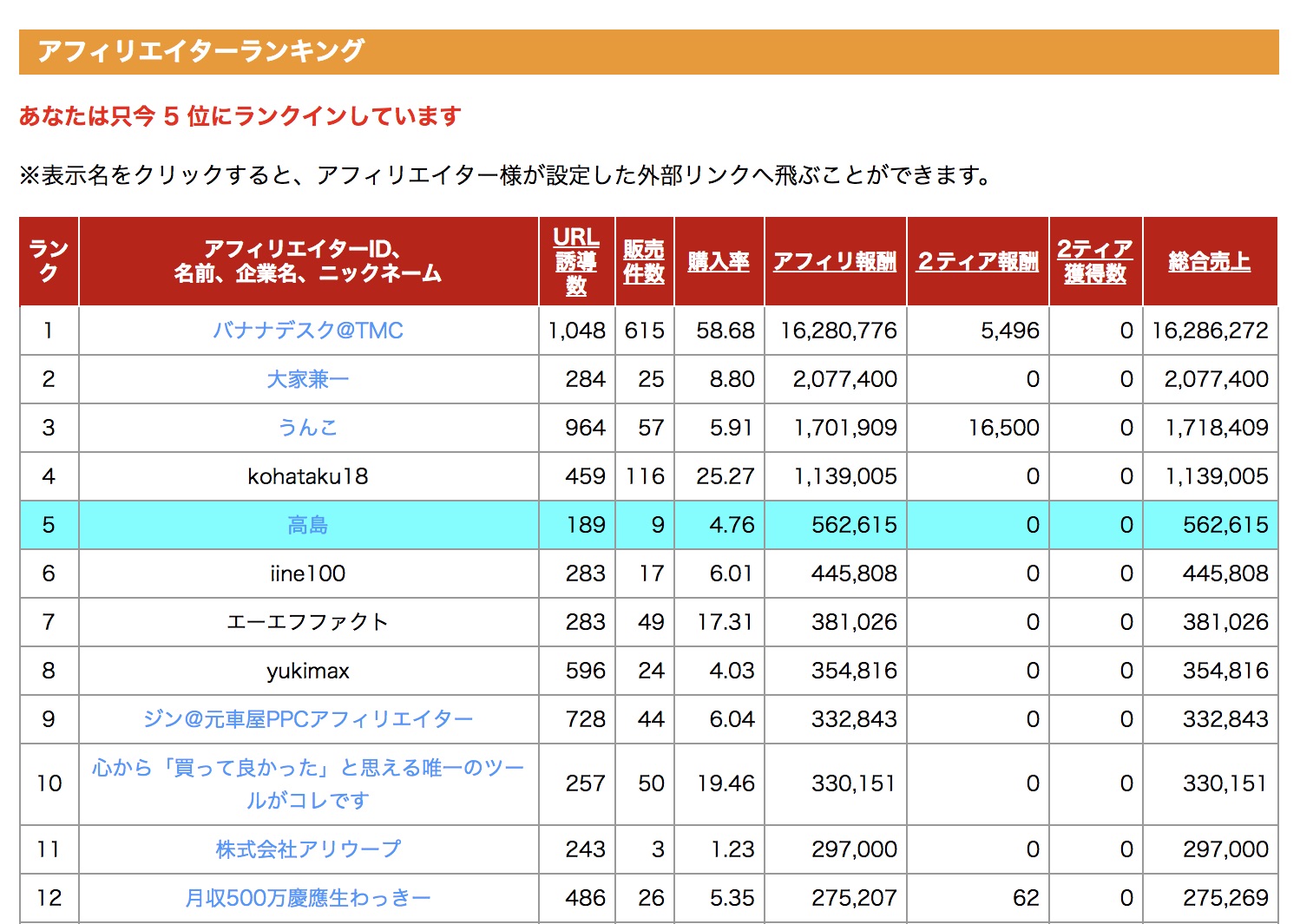Sort by 販売件数 column header
Viewport: 1300px width, 924px height.
[644, 261]
